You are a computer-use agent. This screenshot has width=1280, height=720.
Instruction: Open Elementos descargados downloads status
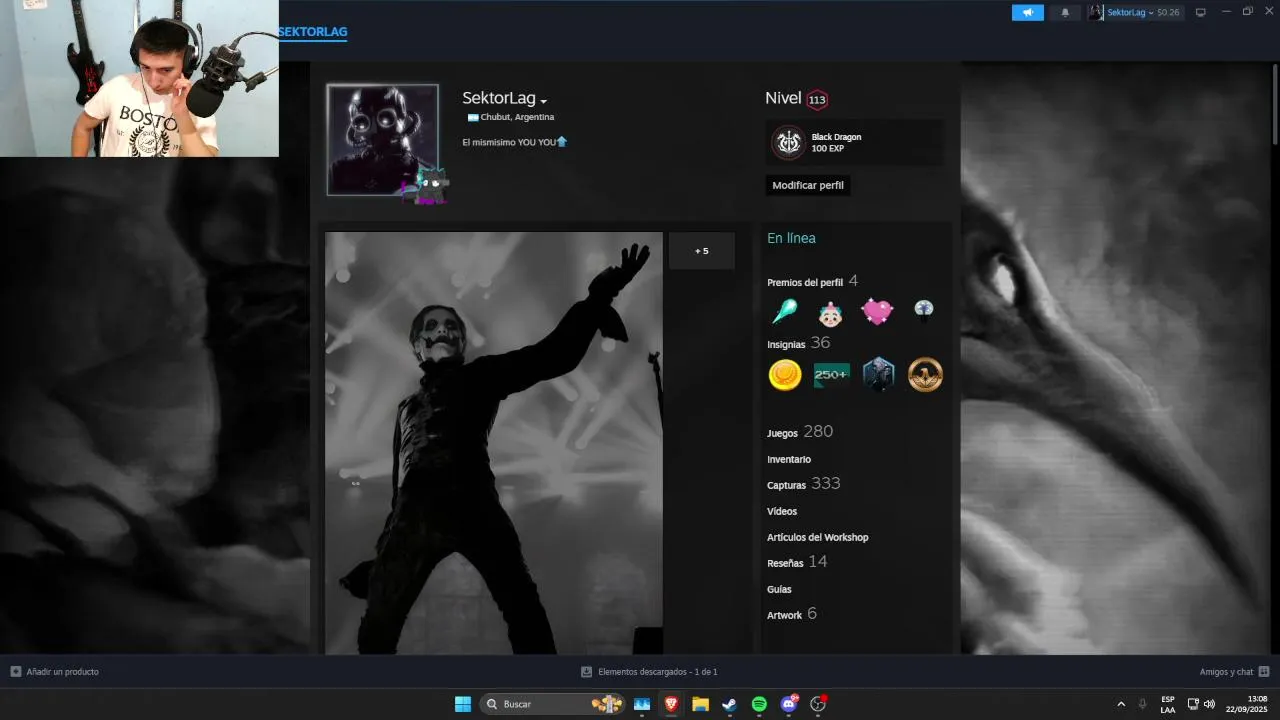(x=649, y=672)
